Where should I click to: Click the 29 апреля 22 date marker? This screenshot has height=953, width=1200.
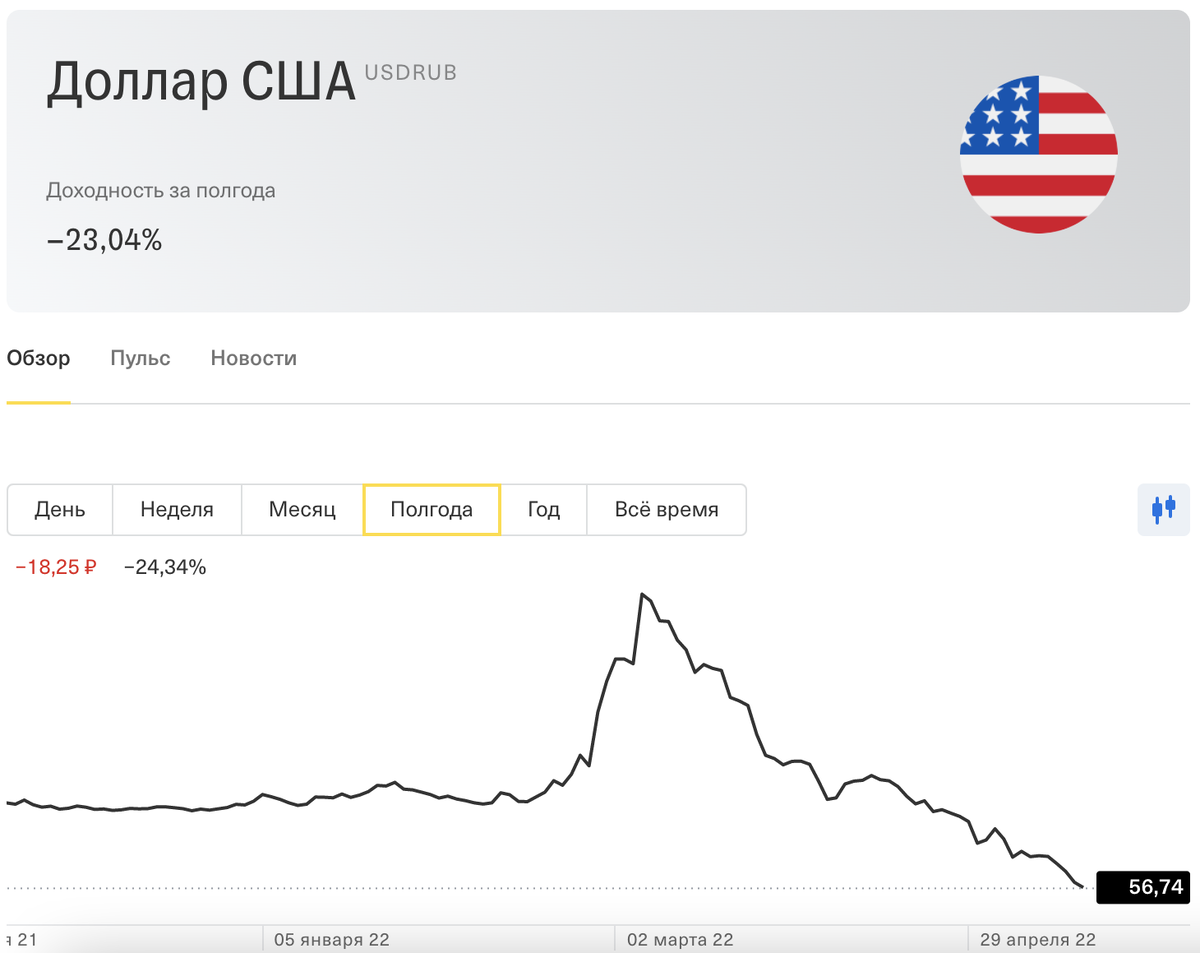pyautogui.click(x=1037, y=940)
